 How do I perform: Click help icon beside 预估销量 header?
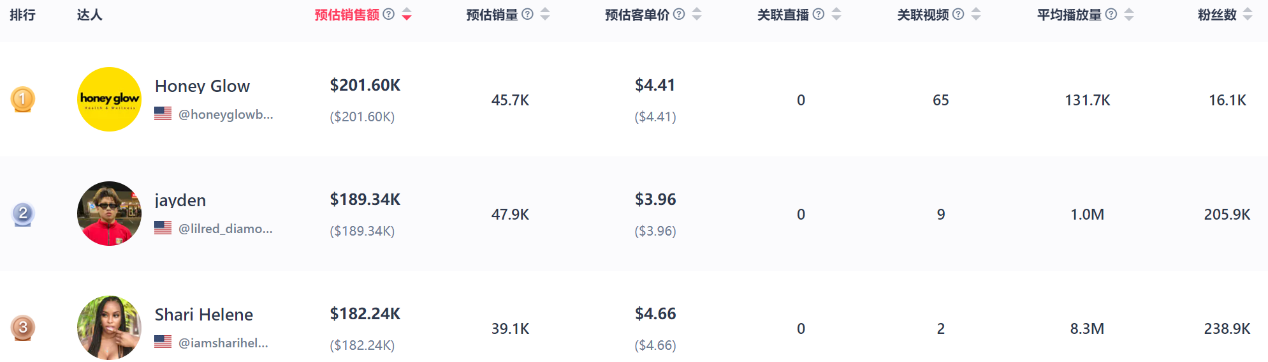pyautogui.click(x=527, y=15)
